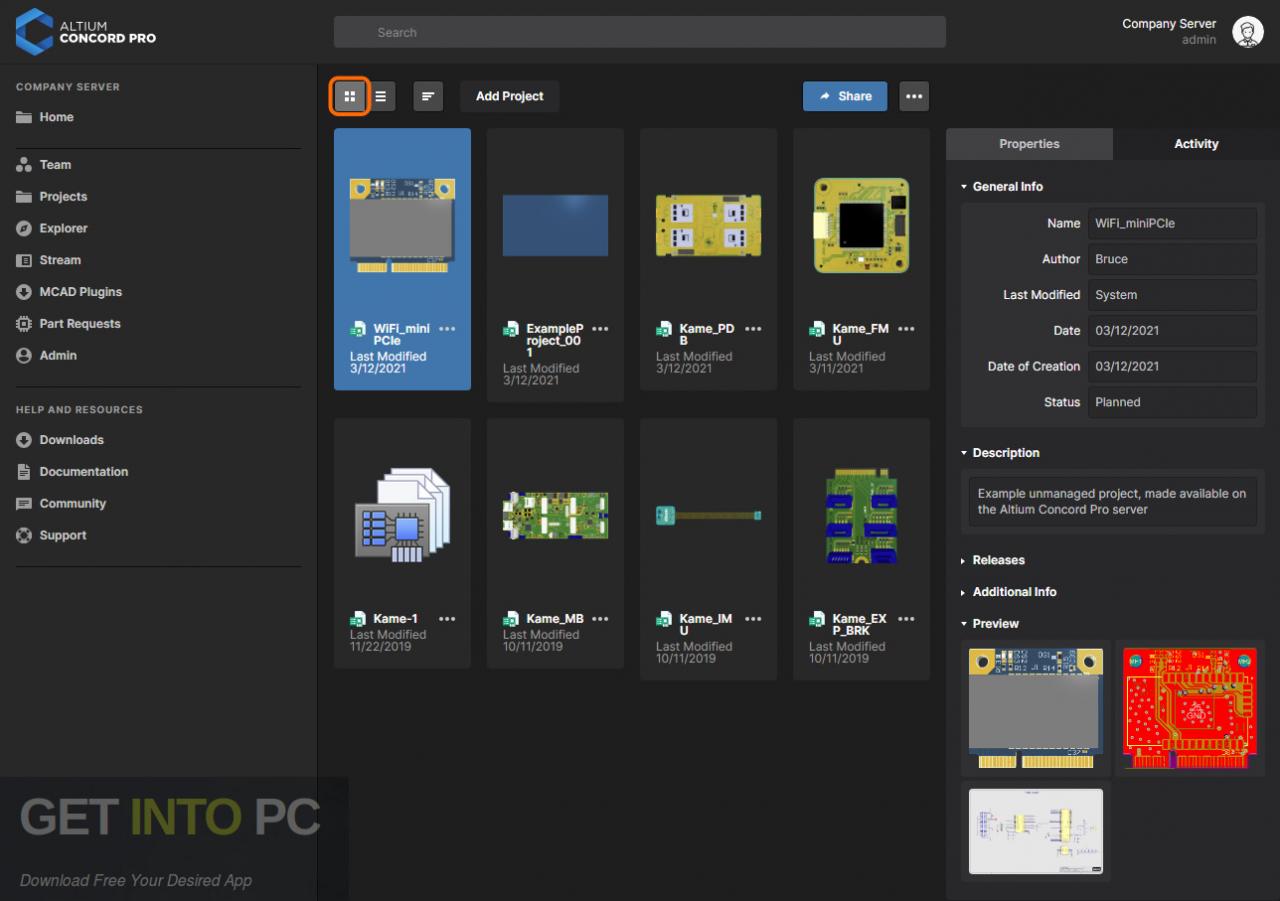
Task: Click the admin user avatar
Action: coord(1247,32)
